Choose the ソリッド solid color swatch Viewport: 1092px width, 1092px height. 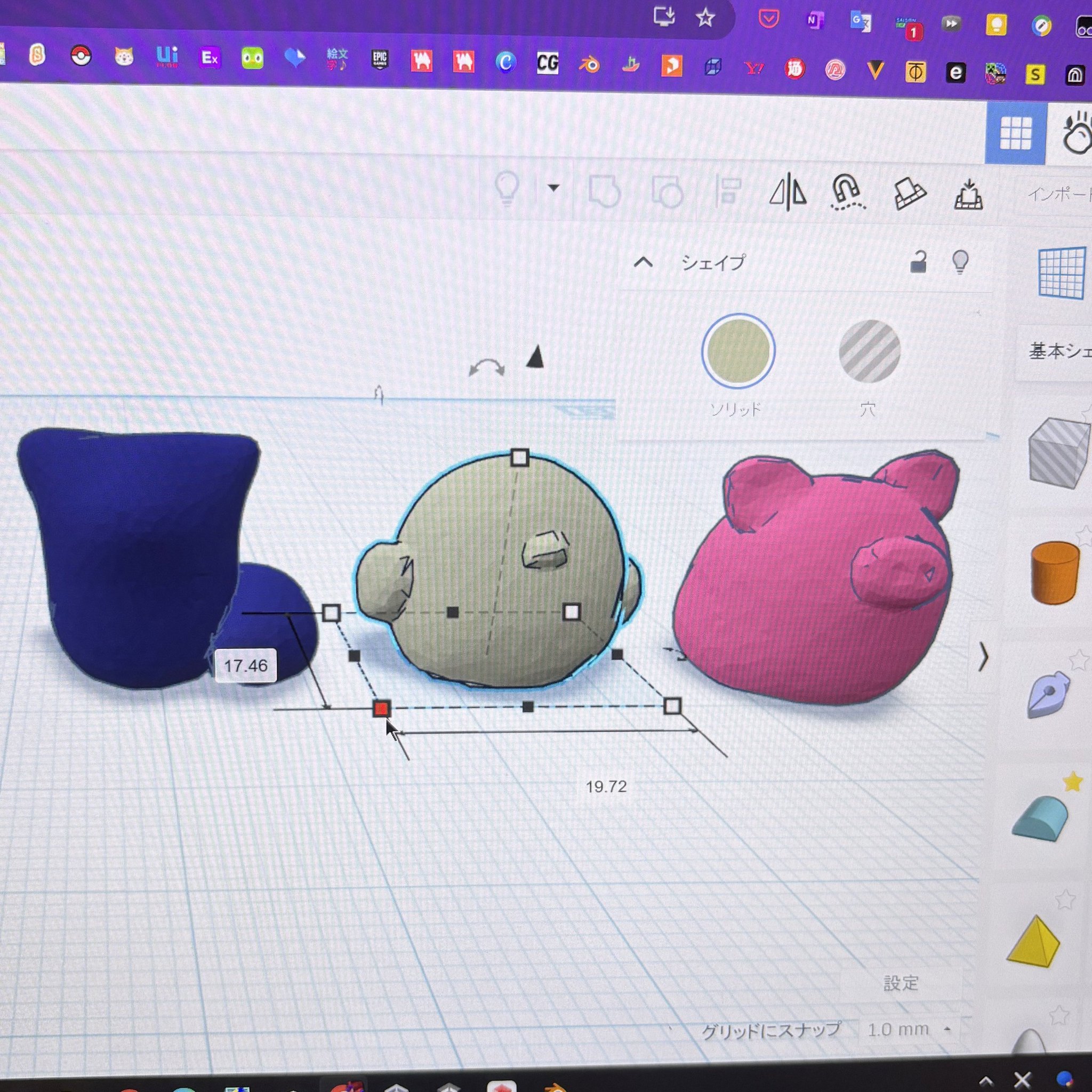(738, 350)
